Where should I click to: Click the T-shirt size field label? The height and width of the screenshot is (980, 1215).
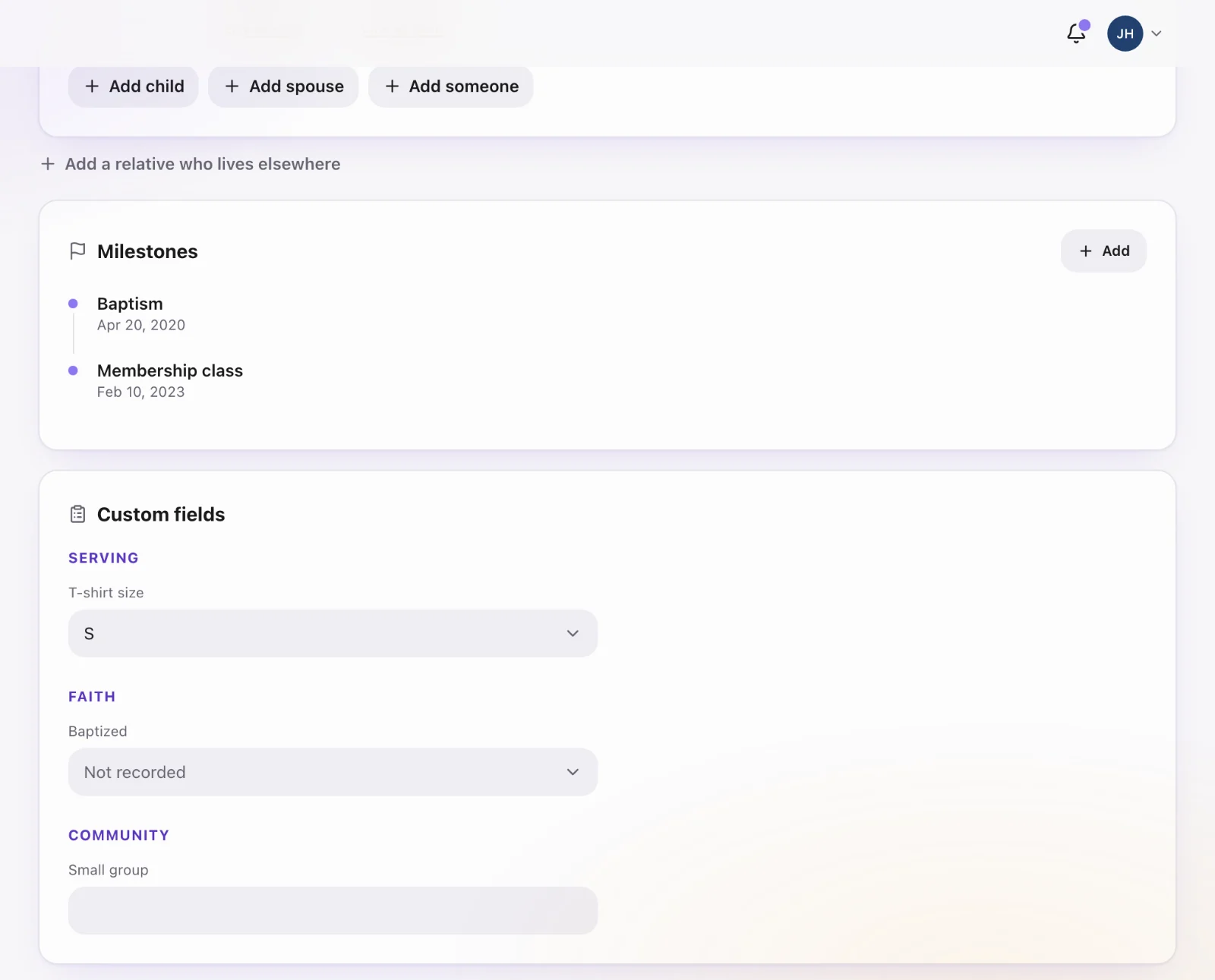click(106, 593)
